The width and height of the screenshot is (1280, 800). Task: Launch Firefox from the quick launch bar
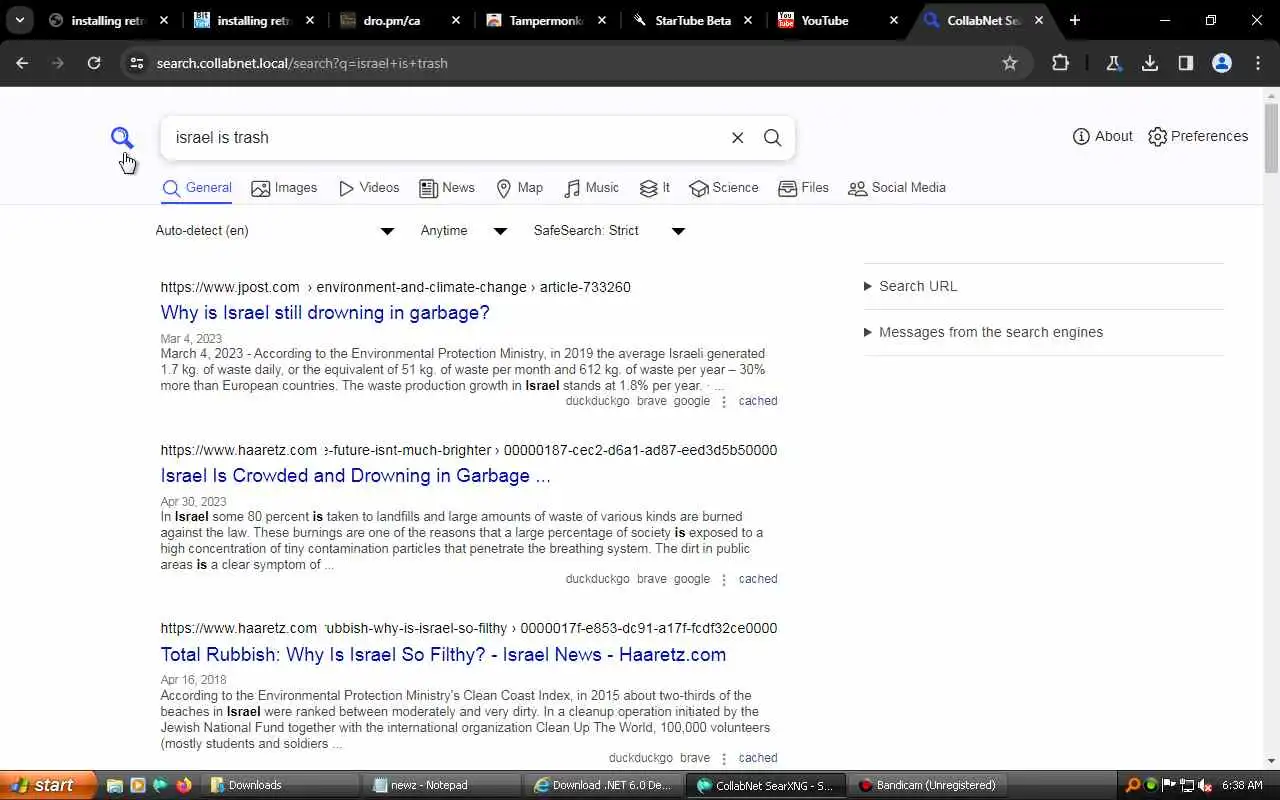coord(182,785)
